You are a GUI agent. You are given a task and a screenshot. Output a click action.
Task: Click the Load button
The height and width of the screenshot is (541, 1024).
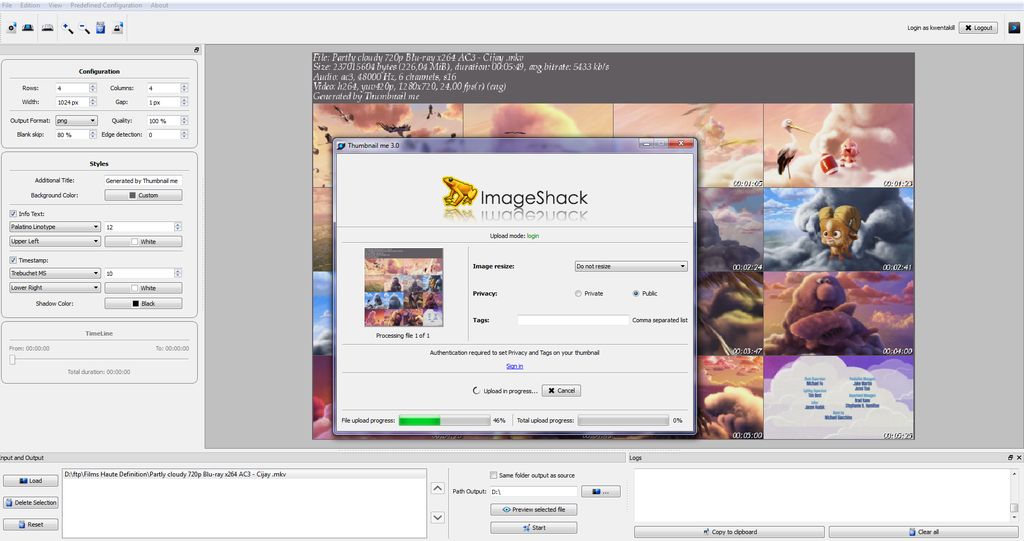[31, 481]
